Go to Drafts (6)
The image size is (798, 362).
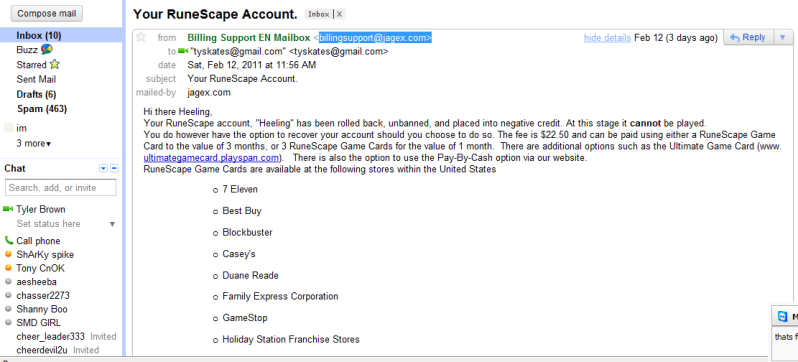[x=37, y=95]
